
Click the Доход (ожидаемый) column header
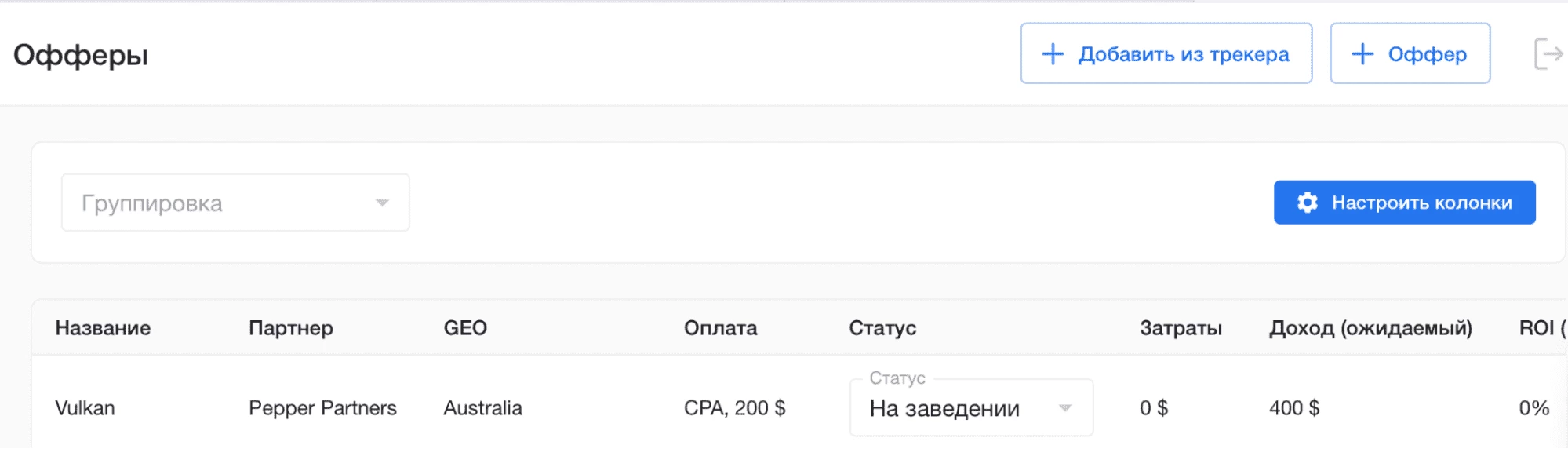click(1370, 328)
